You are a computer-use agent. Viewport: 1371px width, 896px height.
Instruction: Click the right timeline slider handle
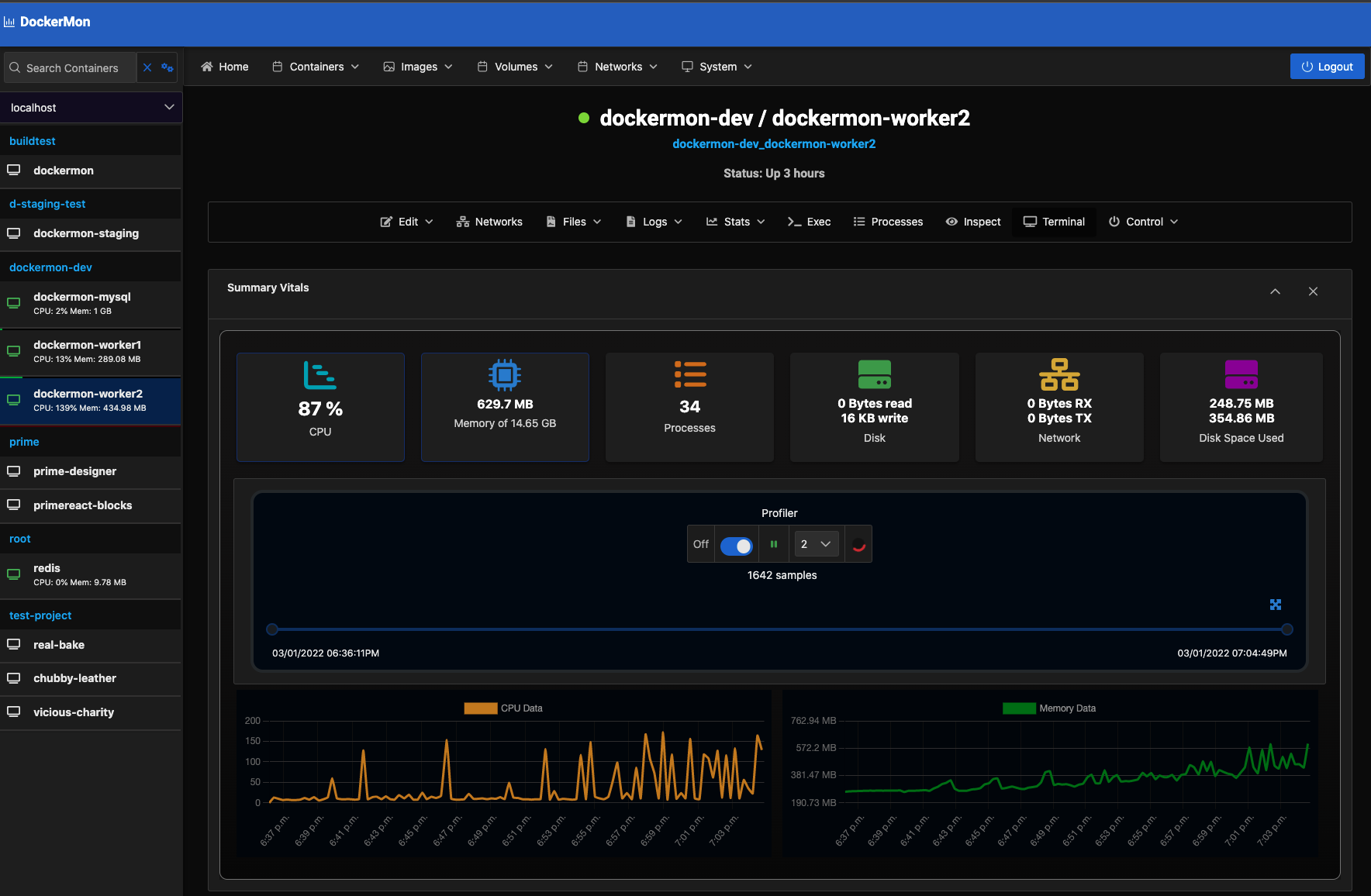(x=1287, y=629)
